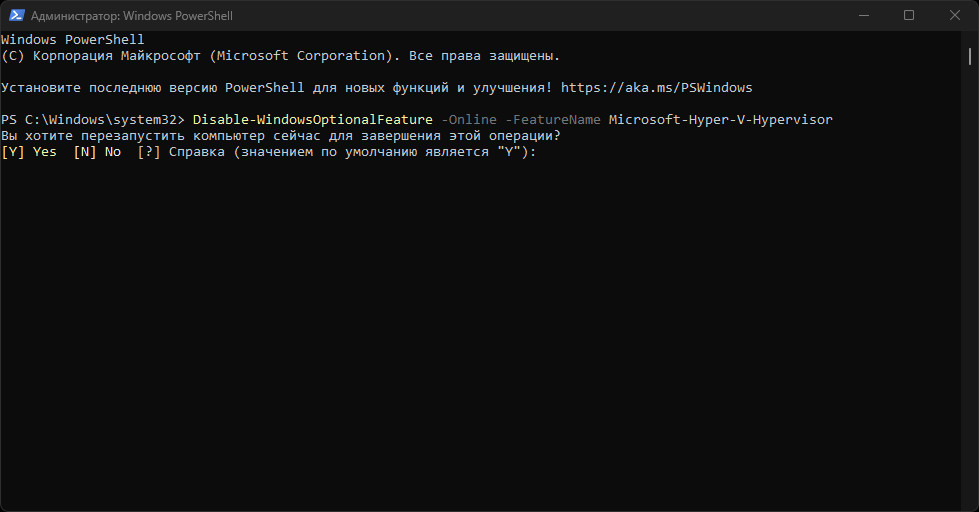Close the Administrator PowerShell window
This screenshot has height=512, width=979.
(x=955, y=16)
